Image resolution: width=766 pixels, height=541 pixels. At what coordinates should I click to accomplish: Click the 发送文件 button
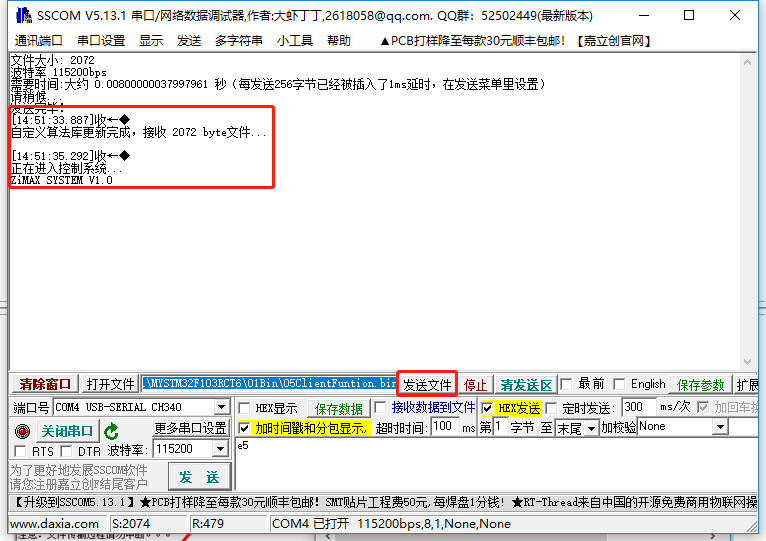click(x=427, y=384)
